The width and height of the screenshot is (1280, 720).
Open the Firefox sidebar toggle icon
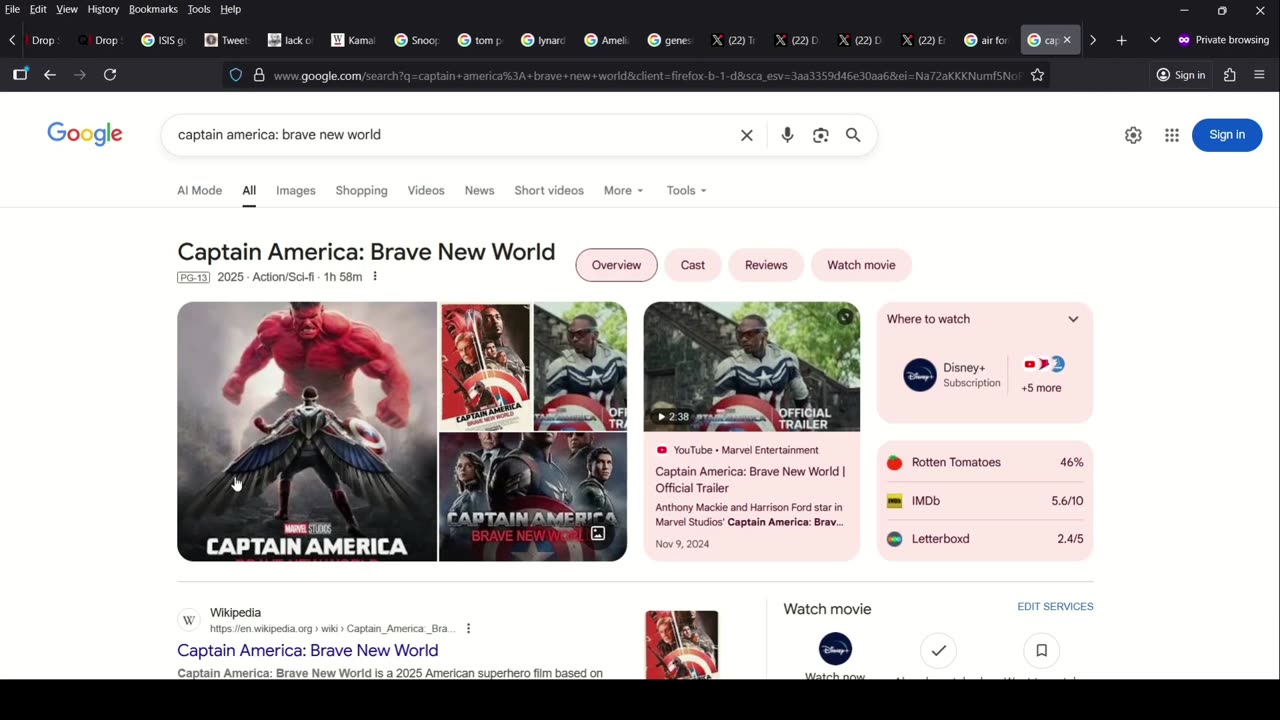20,75
